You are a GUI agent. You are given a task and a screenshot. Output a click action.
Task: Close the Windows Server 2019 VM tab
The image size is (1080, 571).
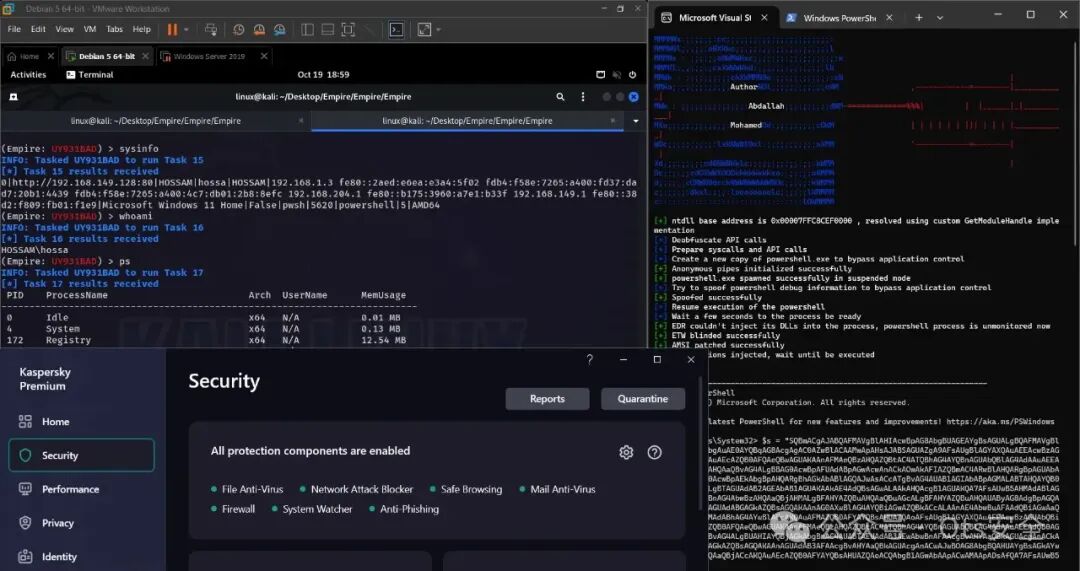pyautogui.click(x=264, y=56)
